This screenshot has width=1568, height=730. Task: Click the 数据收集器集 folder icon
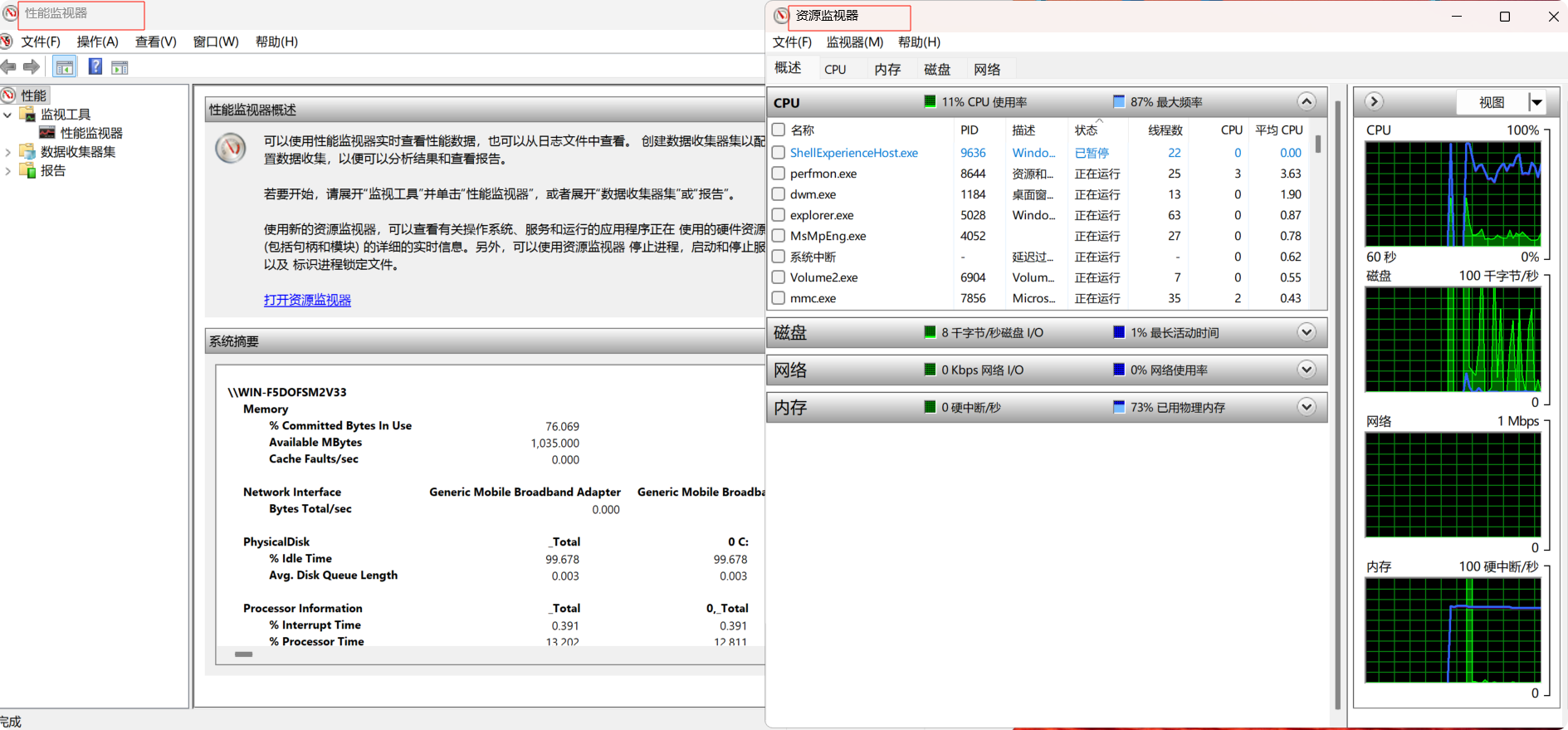(27, 151)
